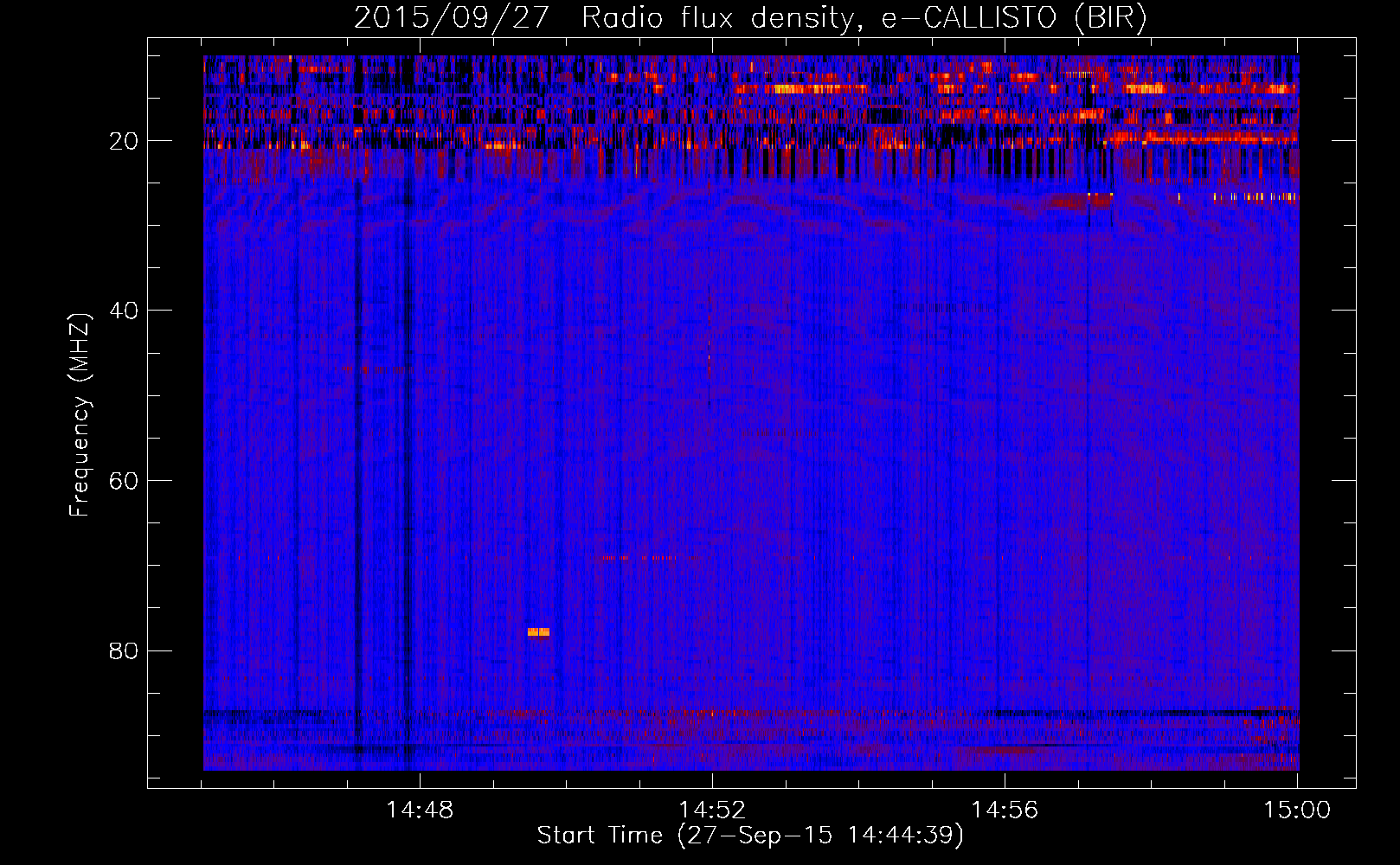Select the 14:56 time tick label

pyautogui.click(x=1005, y=811)
